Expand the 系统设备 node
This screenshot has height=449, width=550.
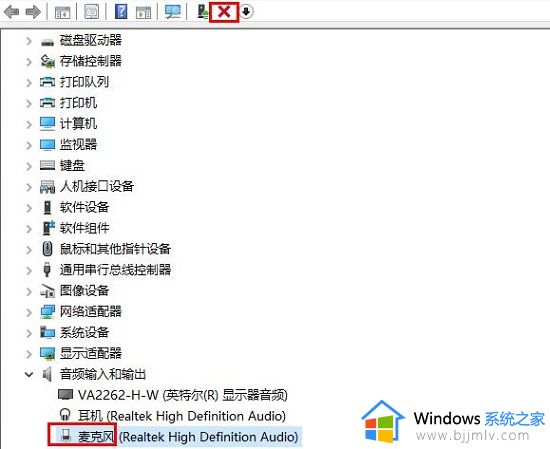29,333
